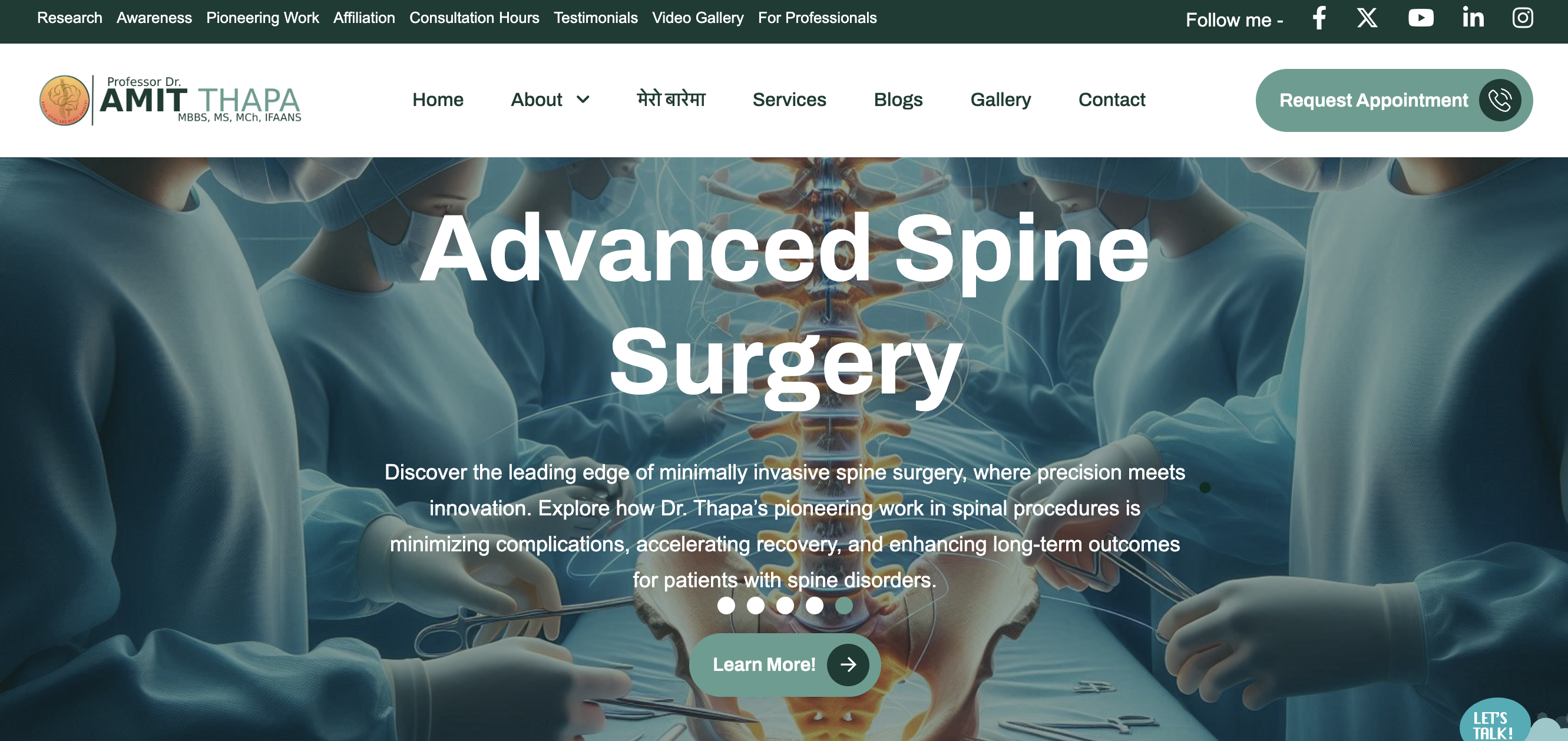Open the Services menu item
The width and height of the screenshot is (1568, 741).
[x=789, y=100]
